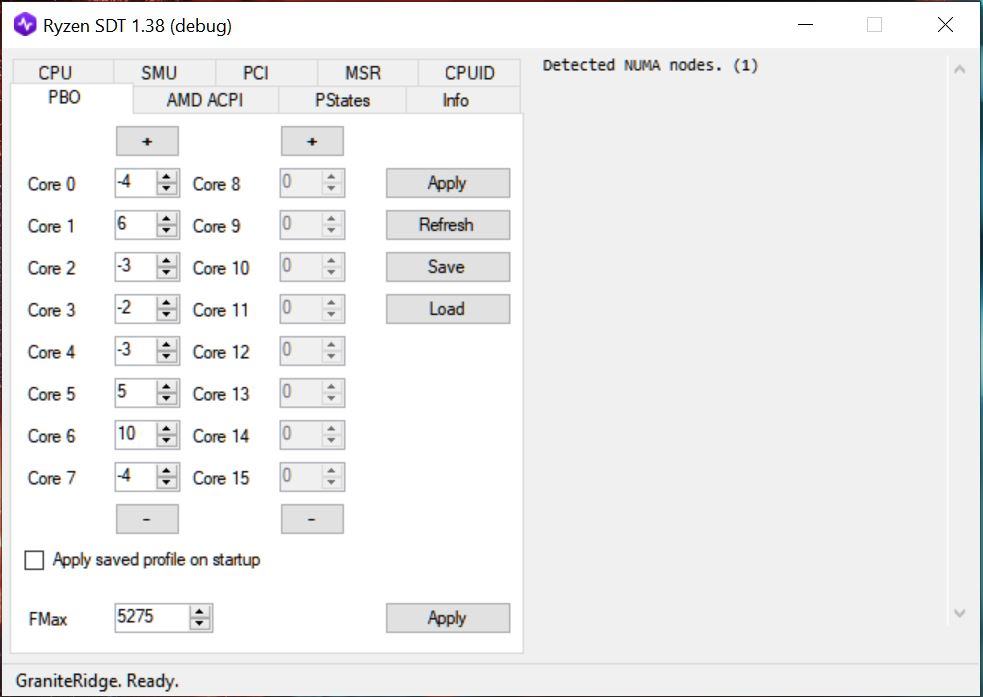983x697 pixels.
Task: Show the Info tab
Action: click(x=463, y=100)
